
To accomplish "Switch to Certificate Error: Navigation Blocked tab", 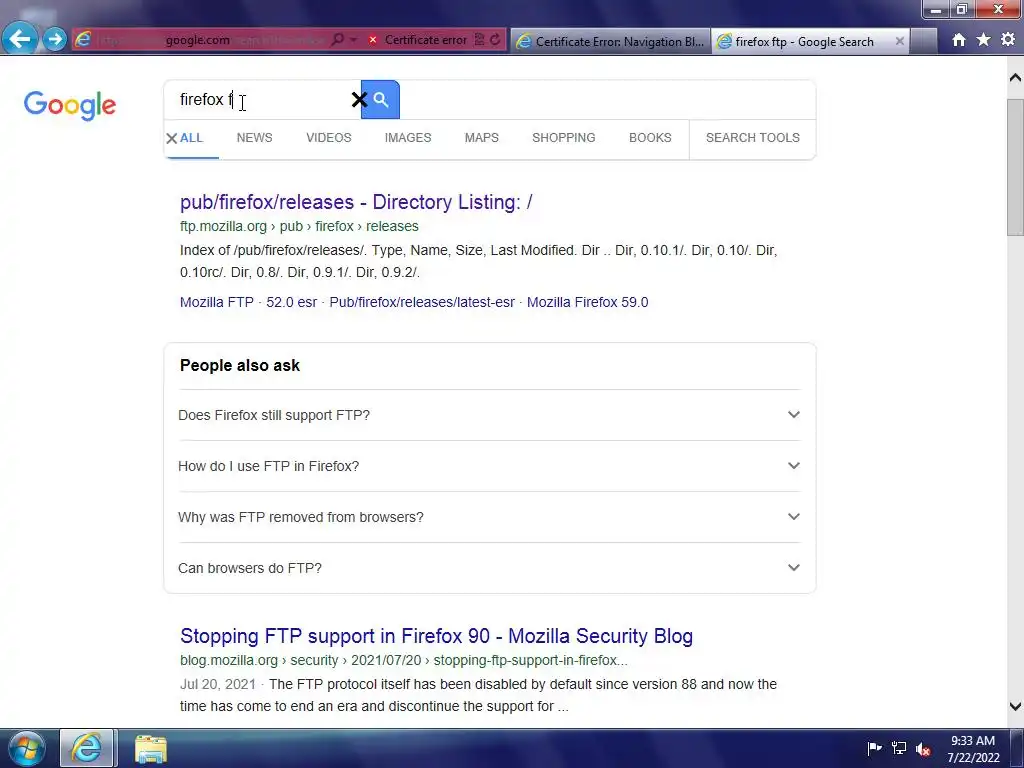I will point(611,41).
